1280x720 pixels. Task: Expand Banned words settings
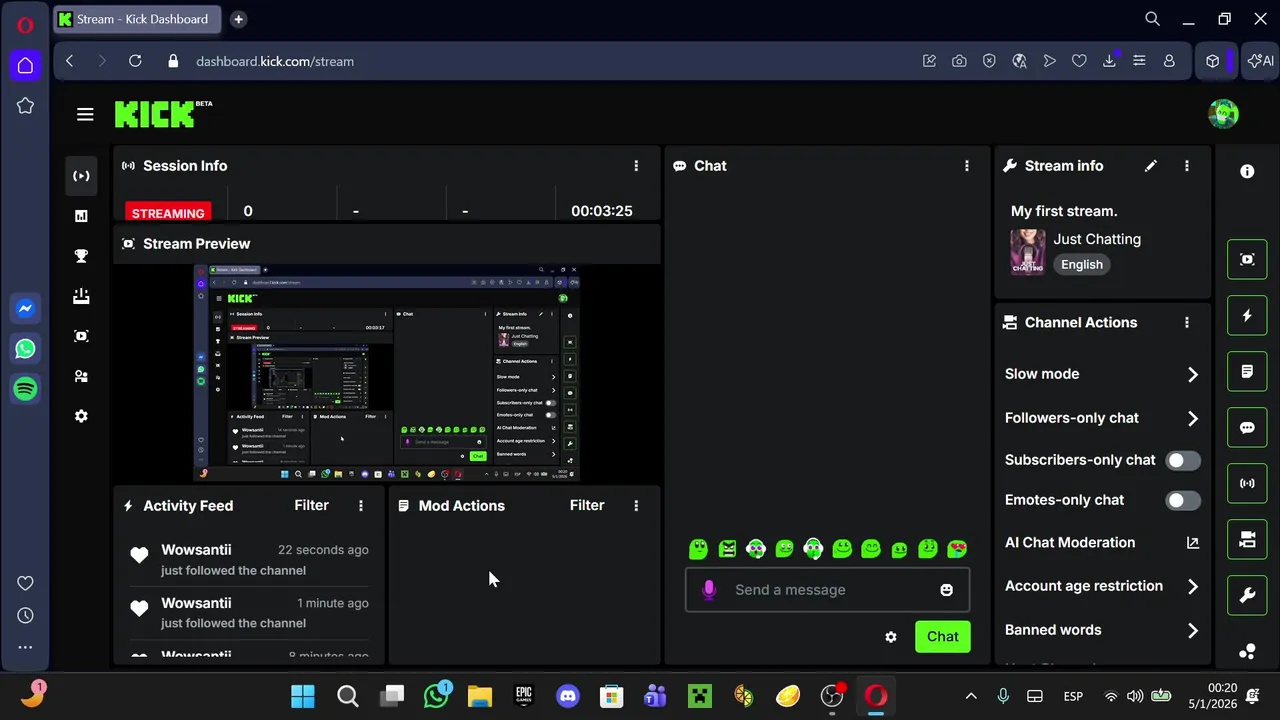click(1192, 630)
